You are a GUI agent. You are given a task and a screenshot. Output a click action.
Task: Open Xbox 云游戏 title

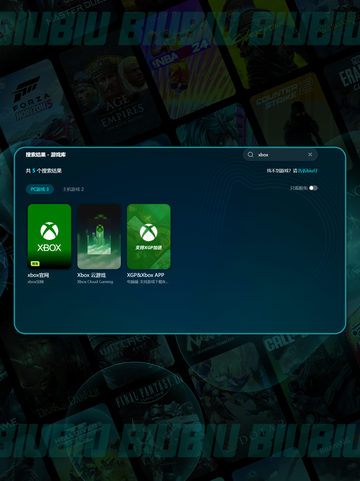(x=91, y=275)
